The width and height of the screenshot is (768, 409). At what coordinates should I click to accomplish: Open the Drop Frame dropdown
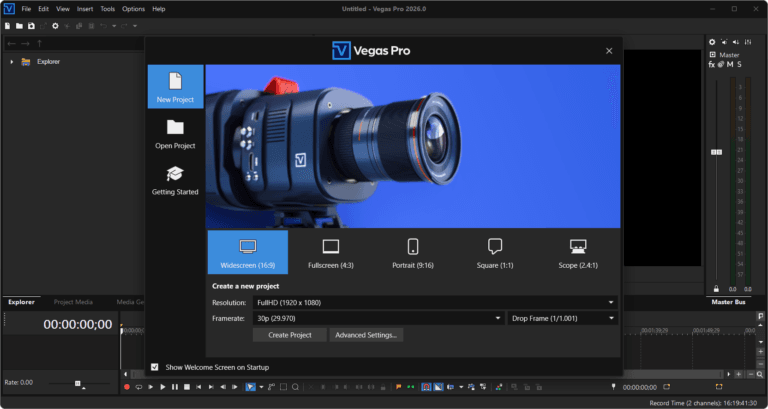pyautogui.click(x=562, y=318)
